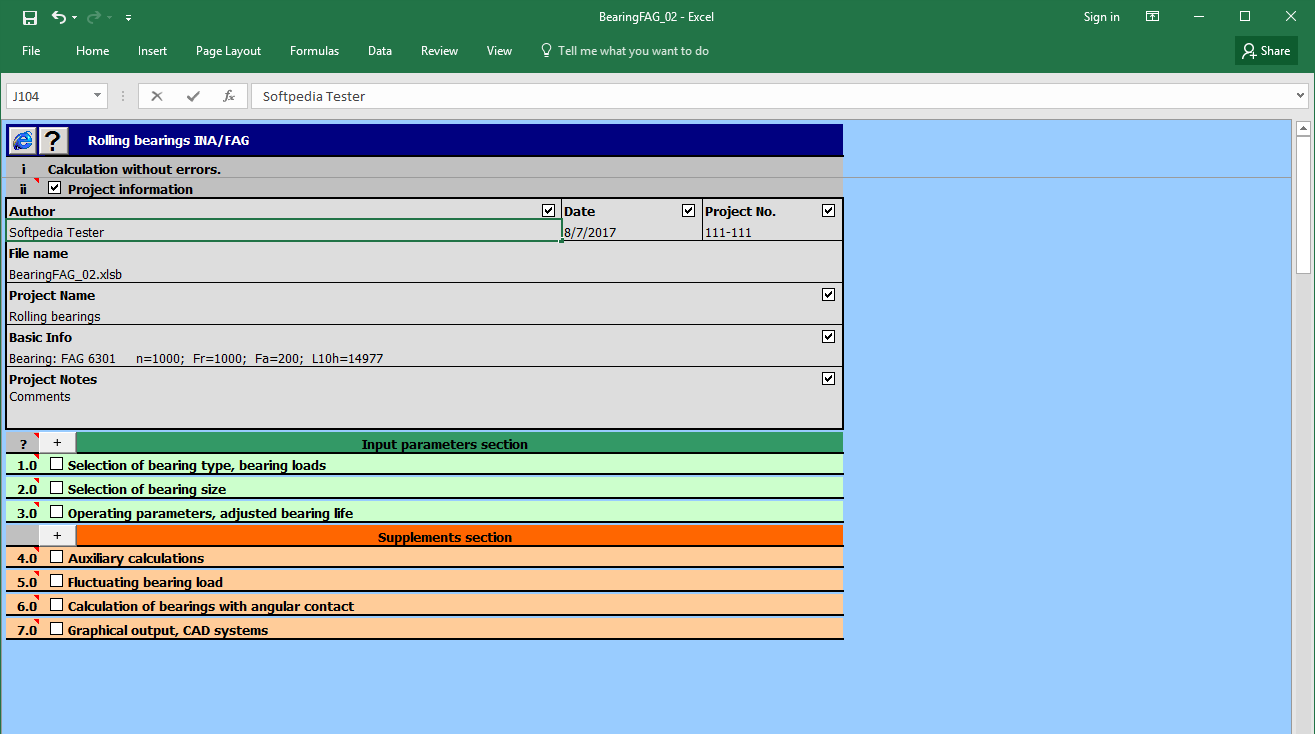The height and width of the screenshot is (734, 1315).
Task: Open the View tab
Action: pyautogui.click(x=499, y=51)
